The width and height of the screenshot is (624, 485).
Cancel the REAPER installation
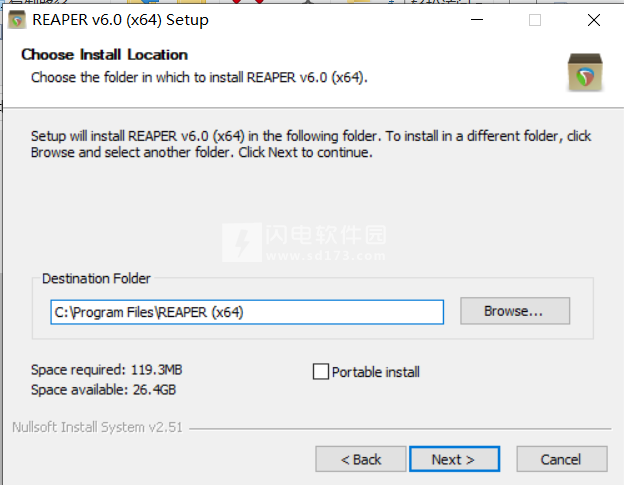pyautogui.click(x=562, y=459)
